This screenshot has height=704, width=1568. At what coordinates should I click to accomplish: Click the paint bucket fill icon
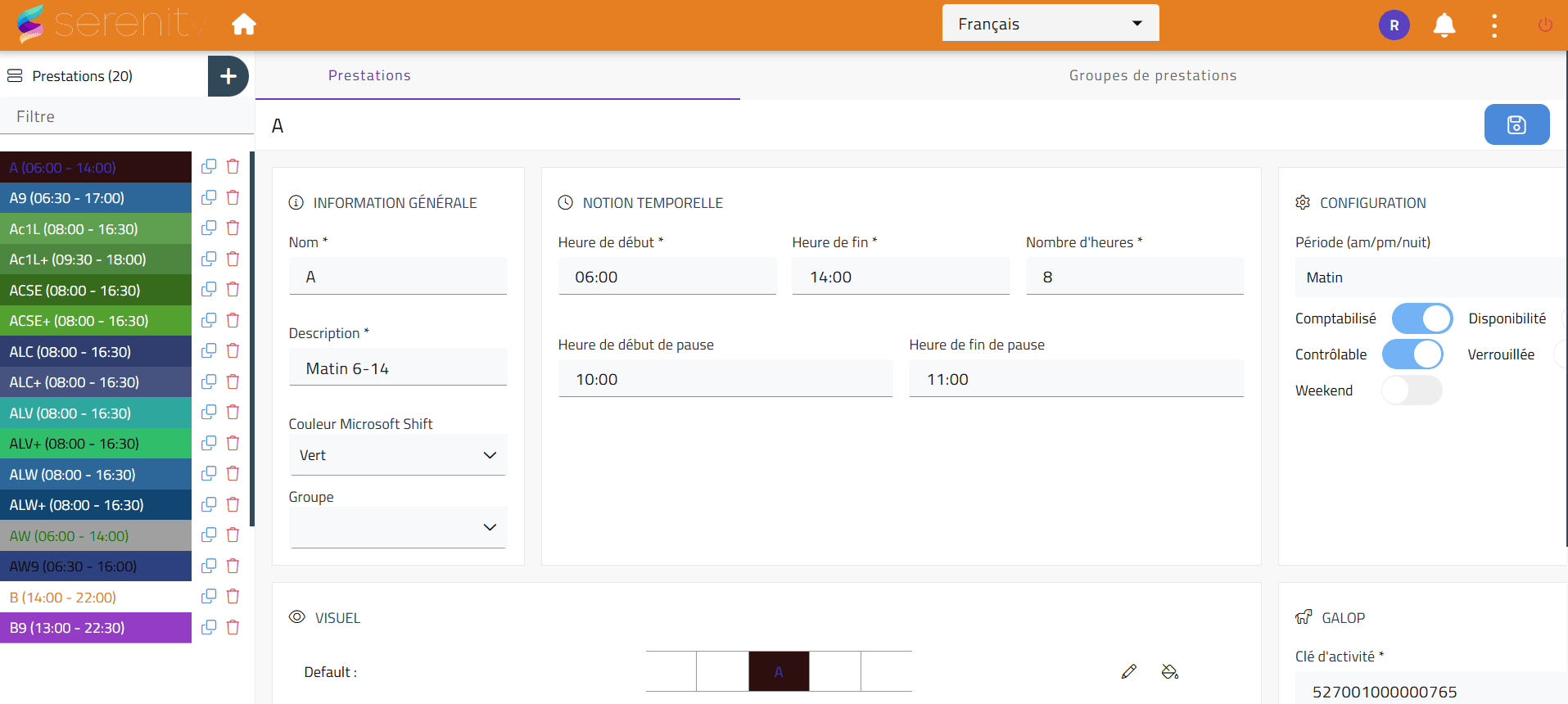point(1169,672)
